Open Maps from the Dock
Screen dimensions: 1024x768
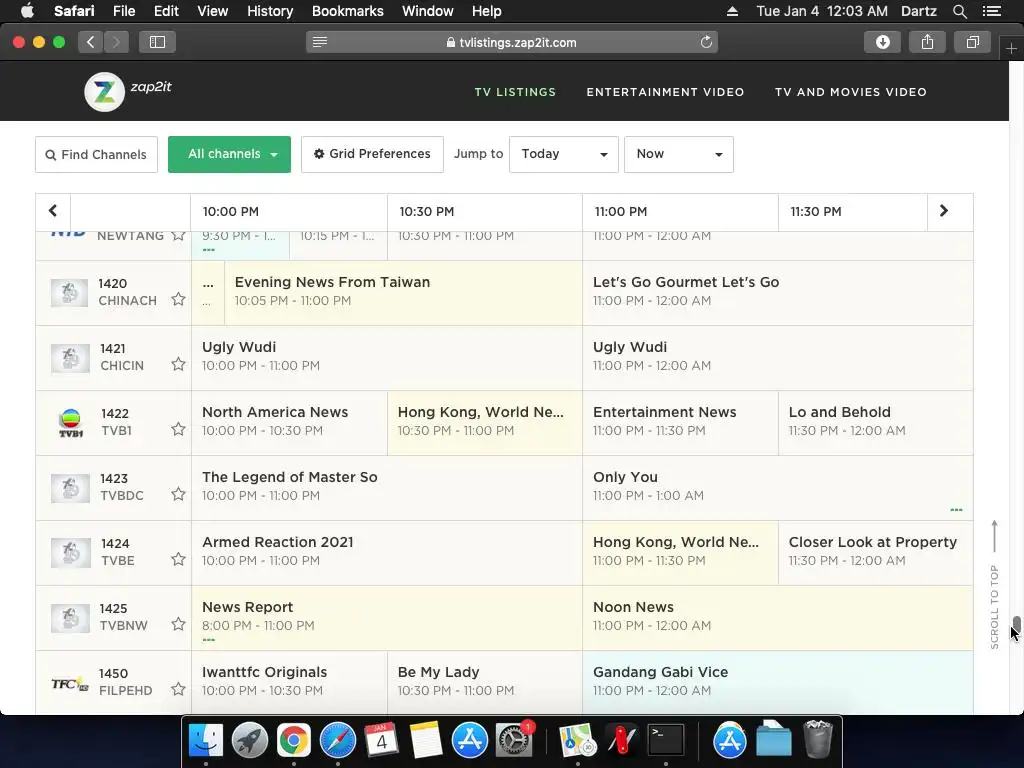tap(577, 741)
